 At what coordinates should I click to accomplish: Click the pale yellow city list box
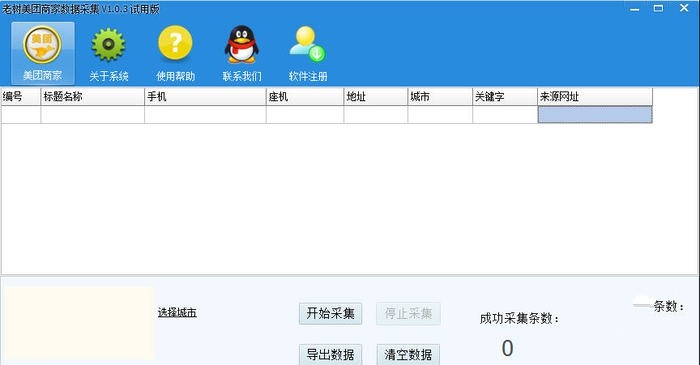(80, 323)
